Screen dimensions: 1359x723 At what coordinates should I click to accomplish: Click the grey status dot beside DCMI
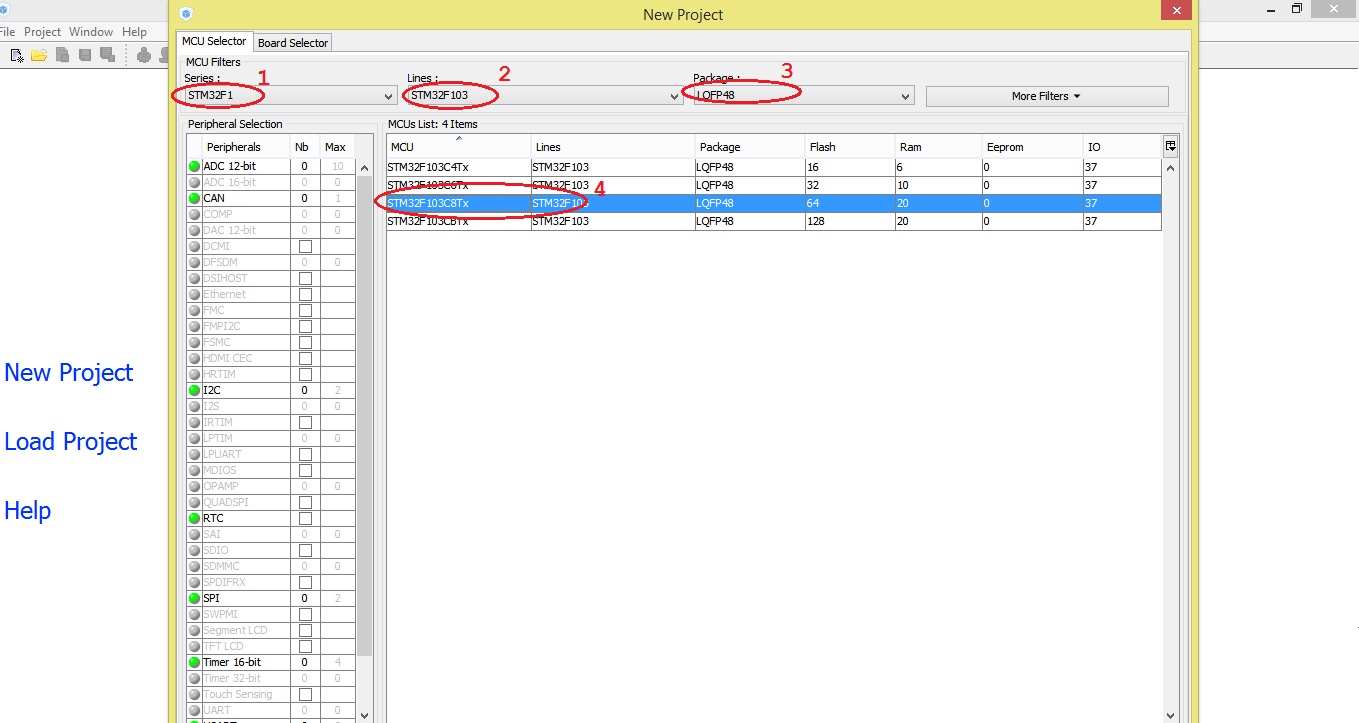pos(194,246)
